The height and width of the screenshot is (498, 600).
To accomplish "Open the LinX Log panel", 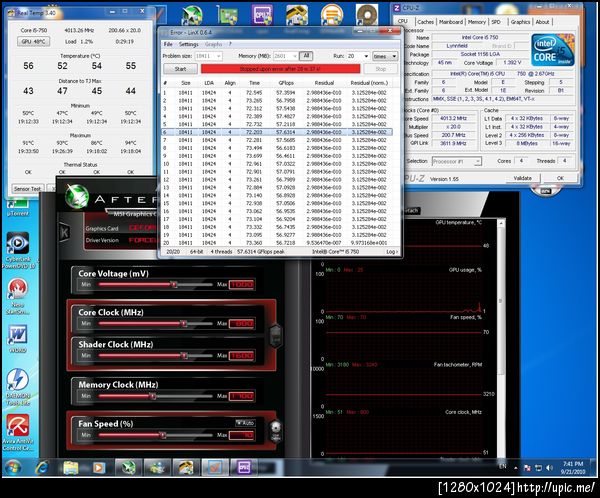I will point(392,252).
